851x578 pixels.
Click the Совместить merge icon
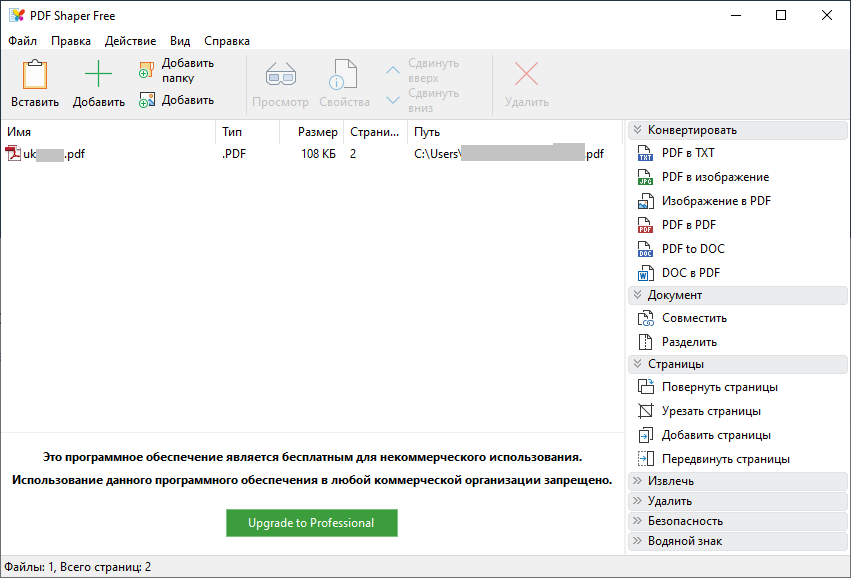tap(645, 318)
